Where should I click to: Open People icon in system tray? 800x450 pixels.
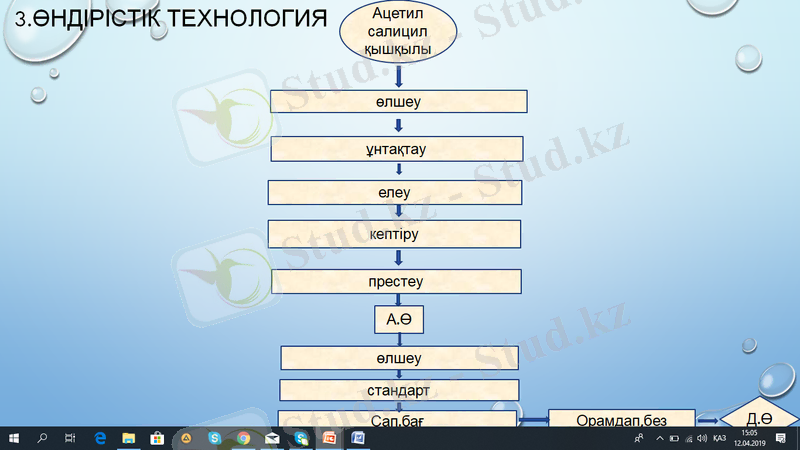pyautogui.click(x=639, y=438)
